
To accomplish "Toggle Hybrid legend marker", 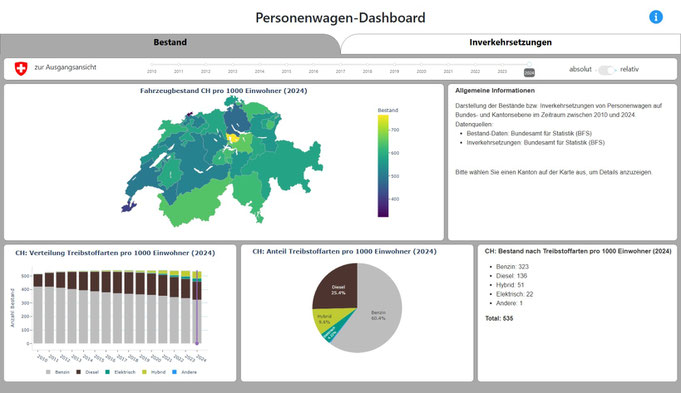I will point(145,372).
